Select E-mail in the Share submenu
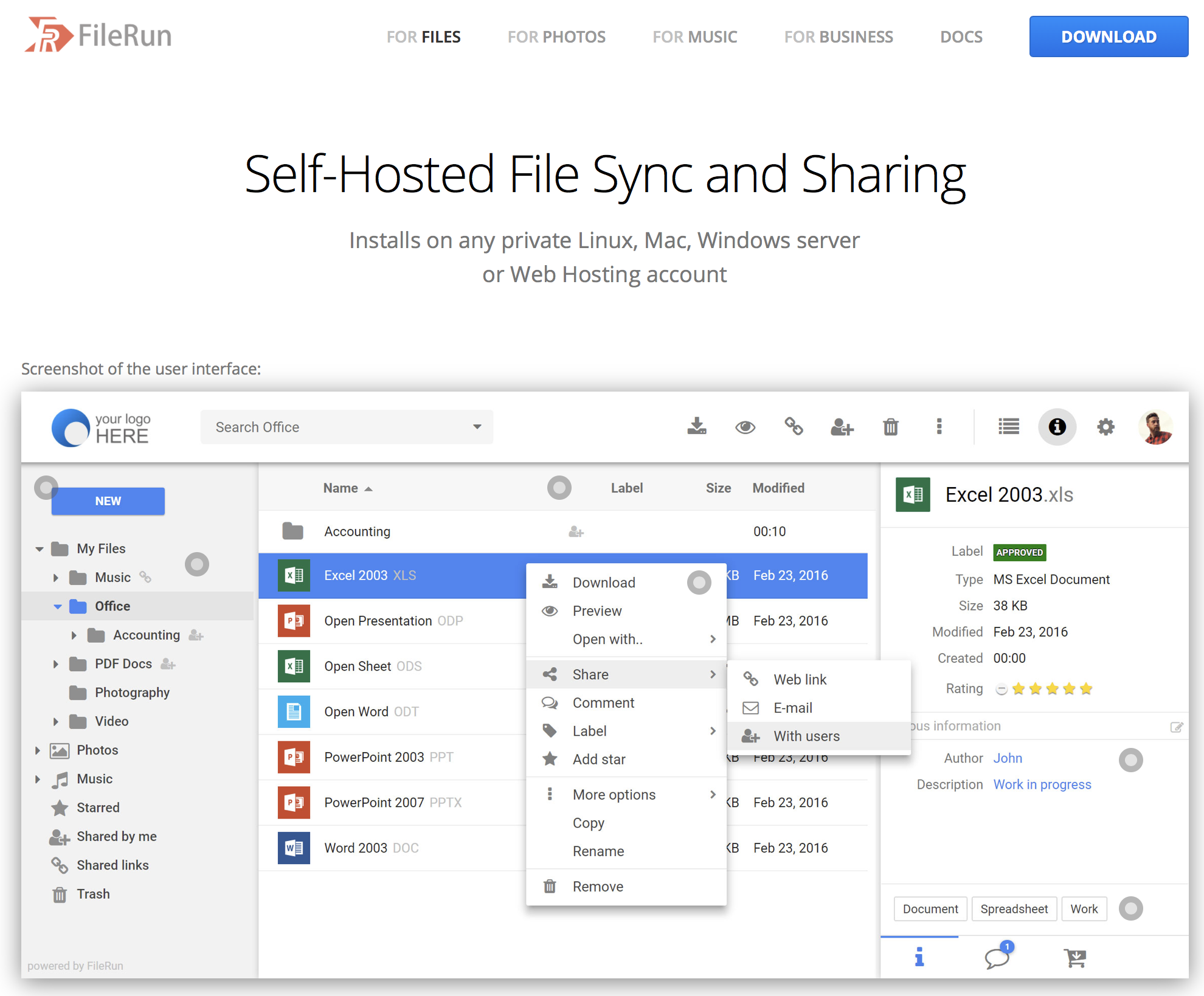Image resolution: width=1204 pixels, height=996 pixels. pyautogui.click(x=819, y=708)
